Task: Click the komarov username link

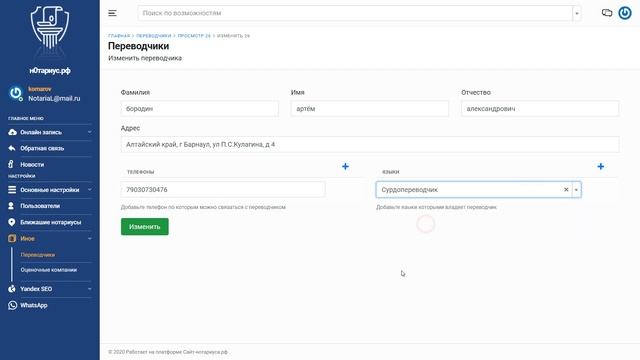Action: (40, 89)
